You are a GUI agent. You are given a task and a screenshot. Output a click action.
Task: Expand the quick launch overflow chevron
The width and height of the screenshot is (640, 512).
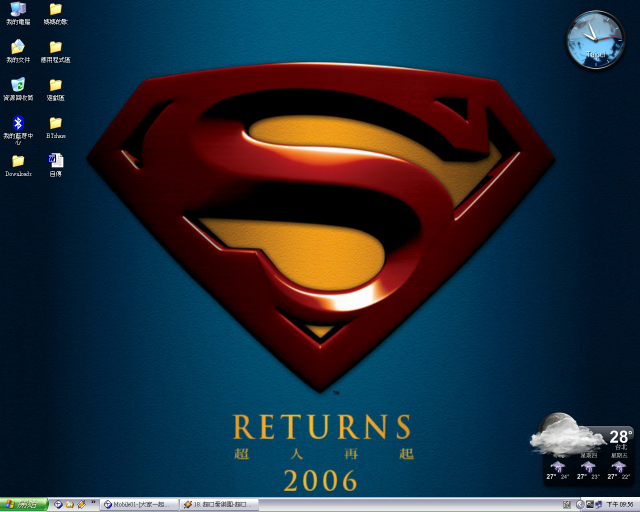93,502
